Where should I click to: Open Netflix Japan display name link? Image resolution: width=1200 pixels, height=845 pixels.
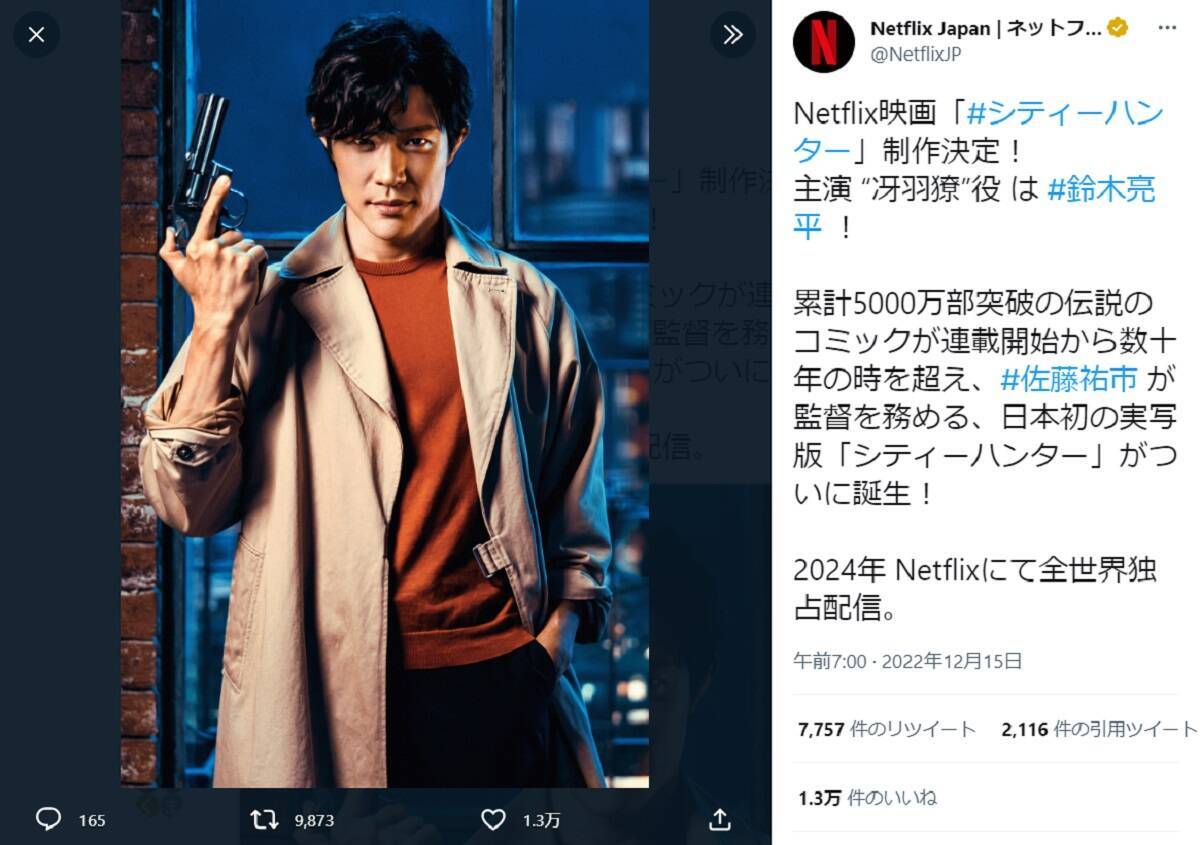(986, 29)
